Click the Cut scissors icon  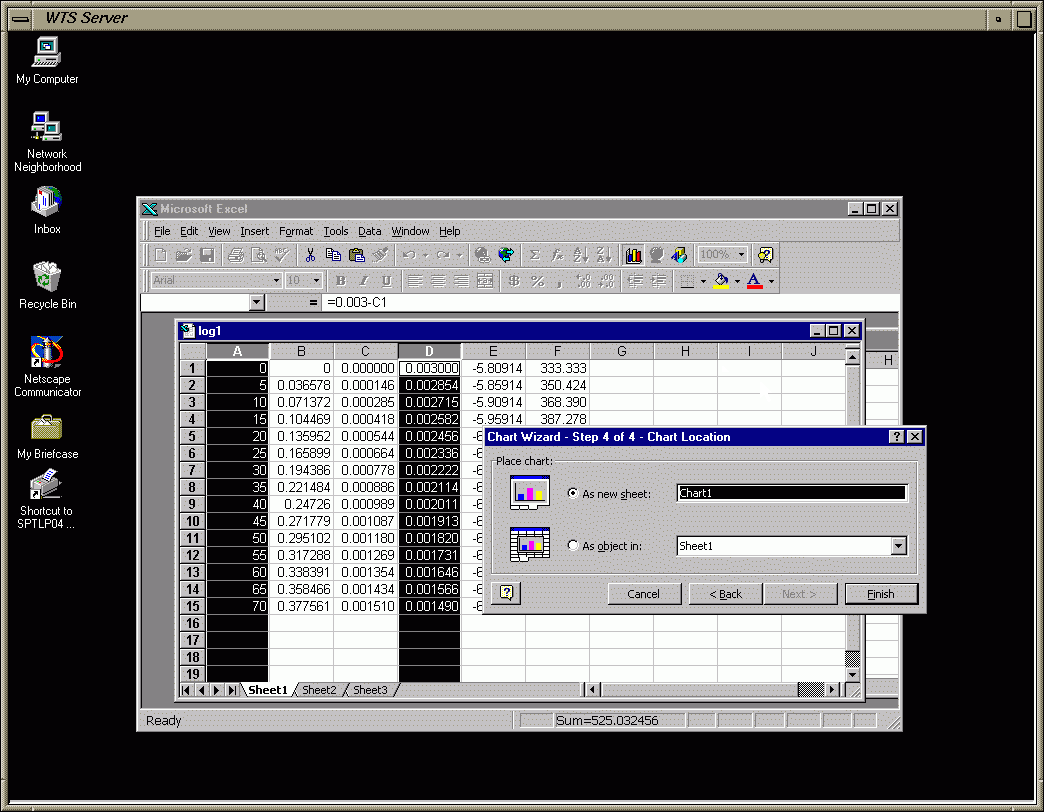[311, 255]
